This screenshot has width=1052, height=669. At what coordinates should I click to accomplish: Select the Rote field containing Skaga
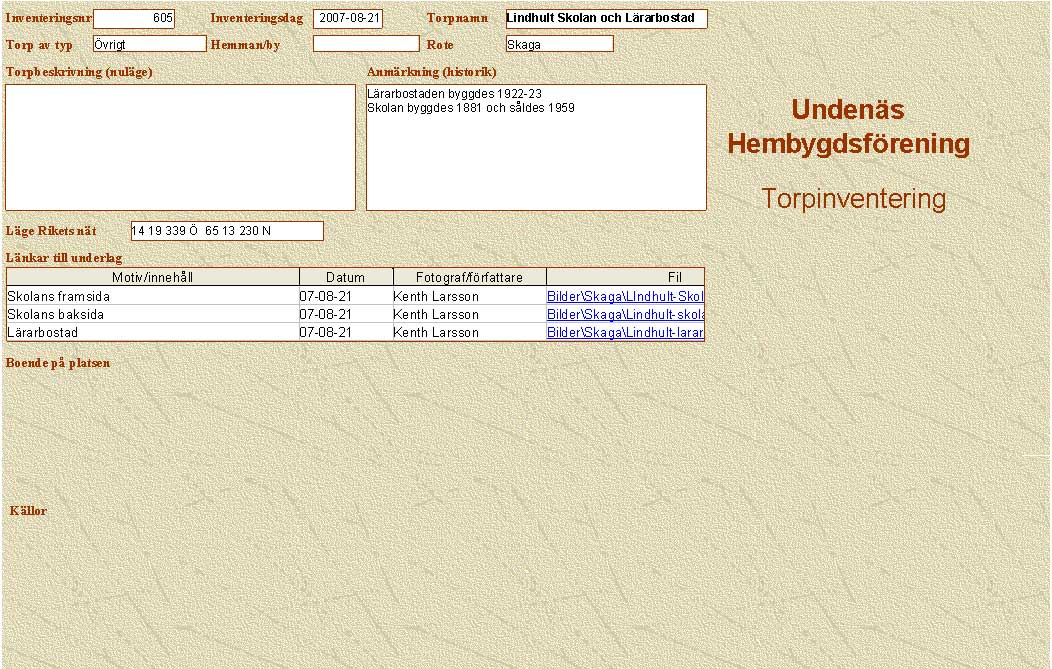(559, 44)
